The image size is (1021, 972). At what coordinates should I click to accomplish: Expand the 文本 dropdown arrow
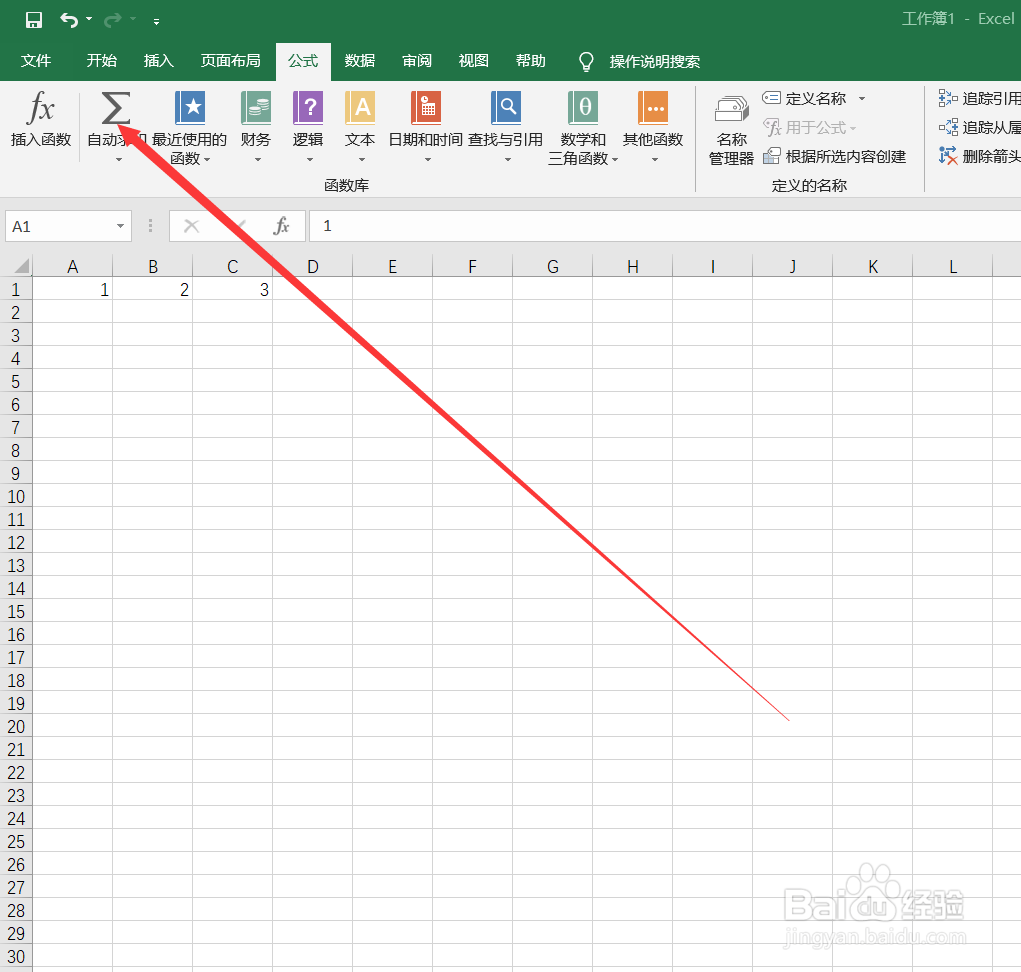(x=362, y=160)
